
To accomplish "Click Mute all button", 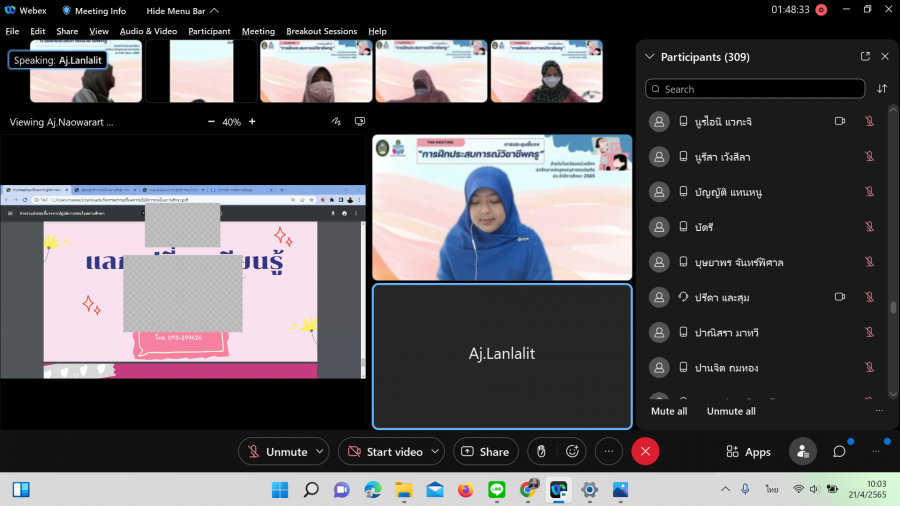I will pos(669,411).
